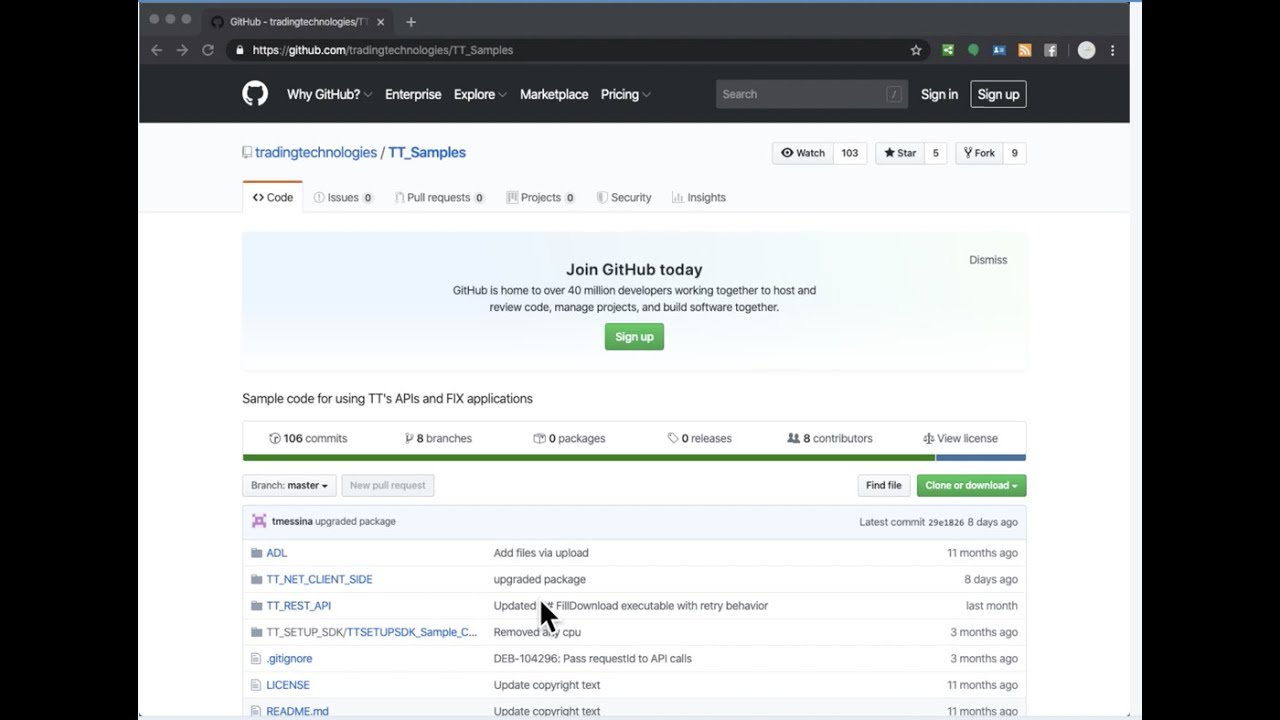The width and height of the screenshot is (1280, 720).
Task: Close the GitHub browser tab
Action: (380, 21)
